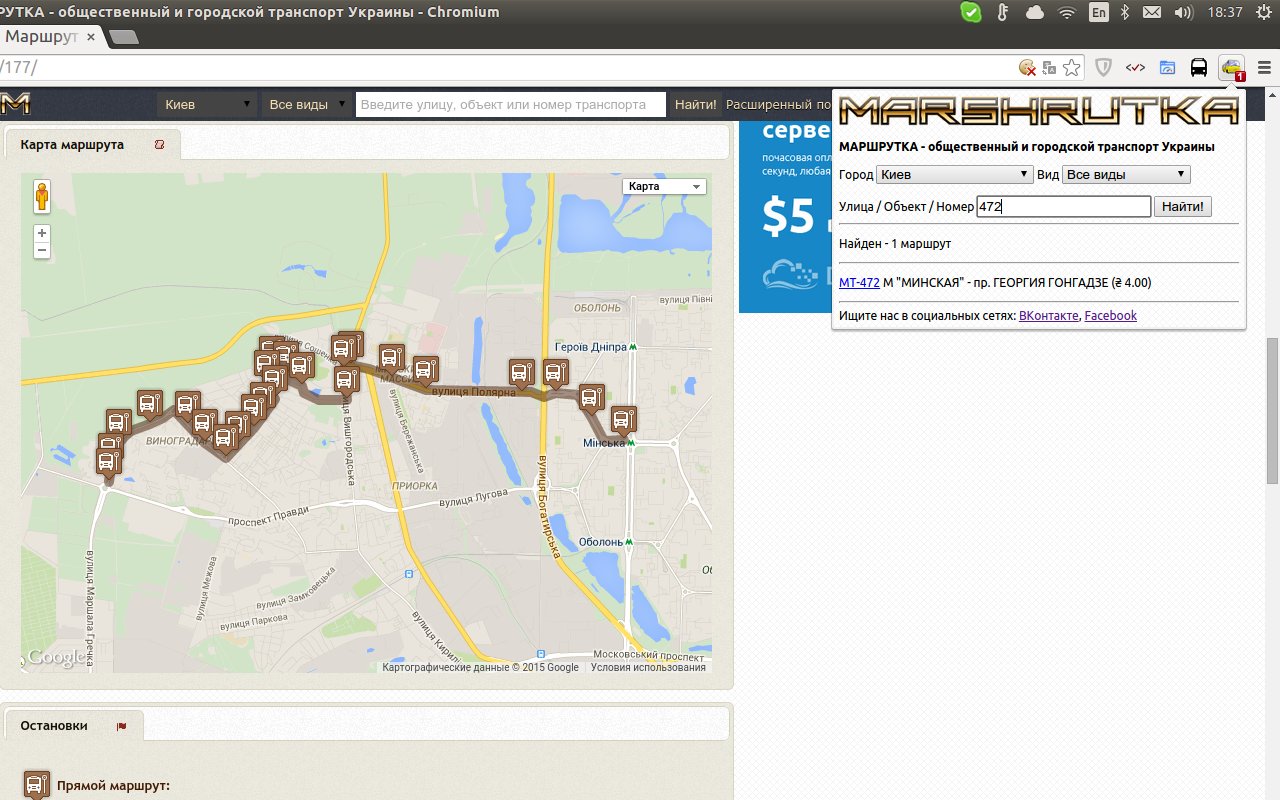Zoom in the map with plus button
The height and width of the screenshot is (800, 1280).
click(x=42, y=233)
